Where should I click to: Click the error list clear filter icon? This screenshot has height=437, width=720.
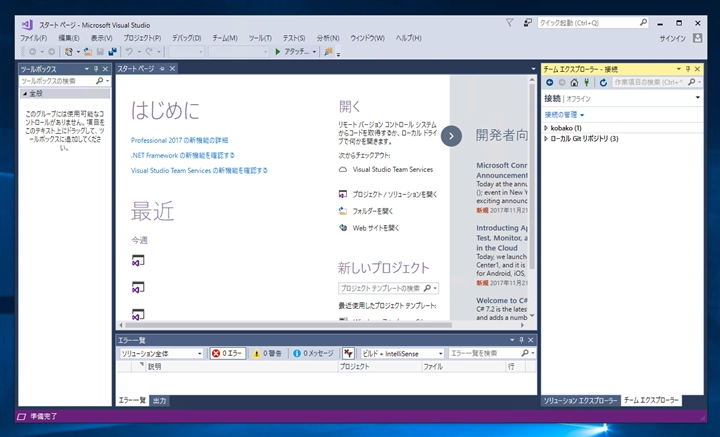pyautogui.click(x=349, y=353)
